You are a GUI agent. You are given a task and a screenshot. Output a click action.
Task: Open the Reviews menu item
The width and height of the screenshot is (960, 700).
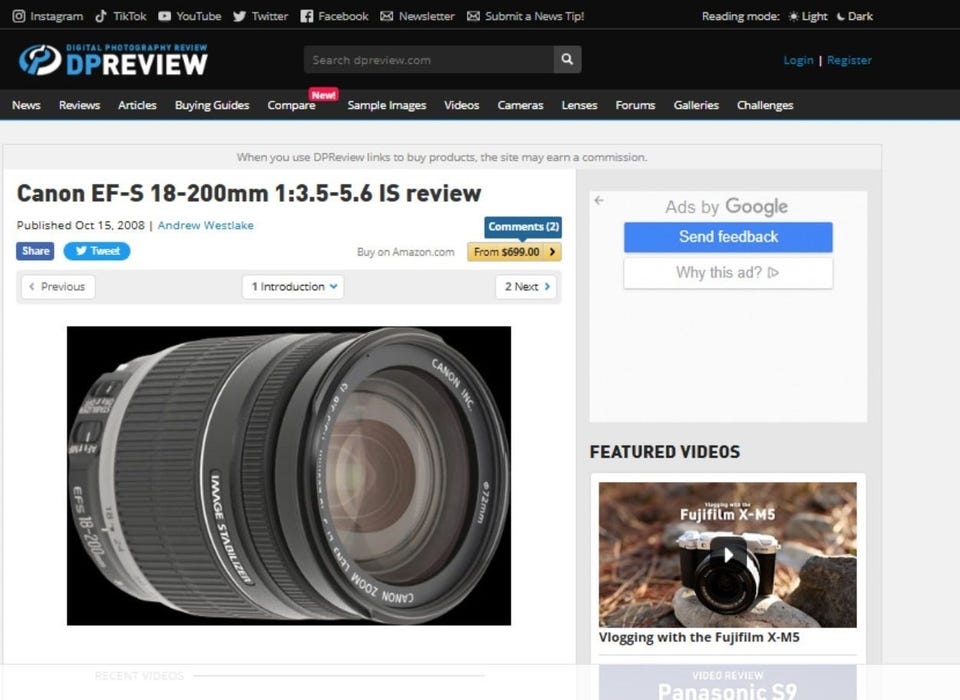click(x=79, y=105)
